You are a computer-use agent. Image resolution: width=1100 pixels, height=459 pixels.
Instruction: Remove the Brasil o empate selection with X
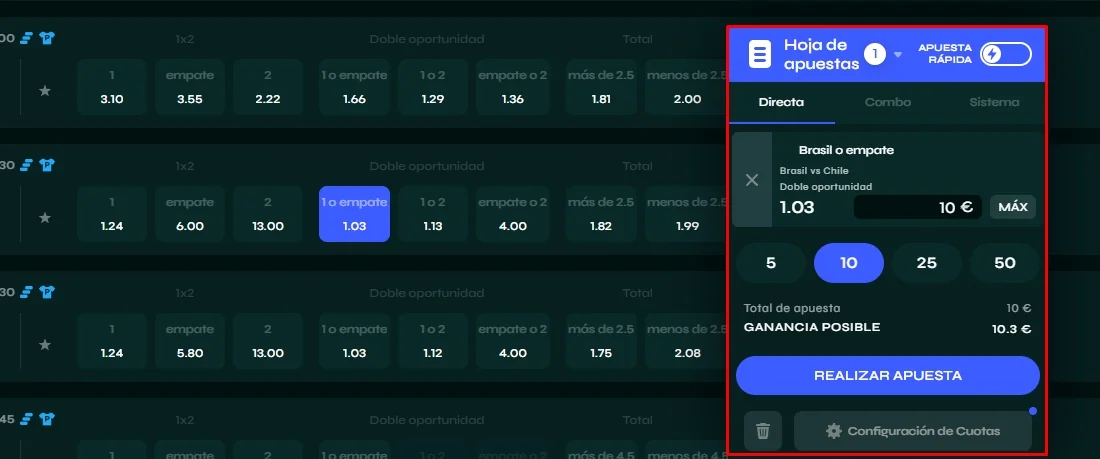click(x=752, y=180)
